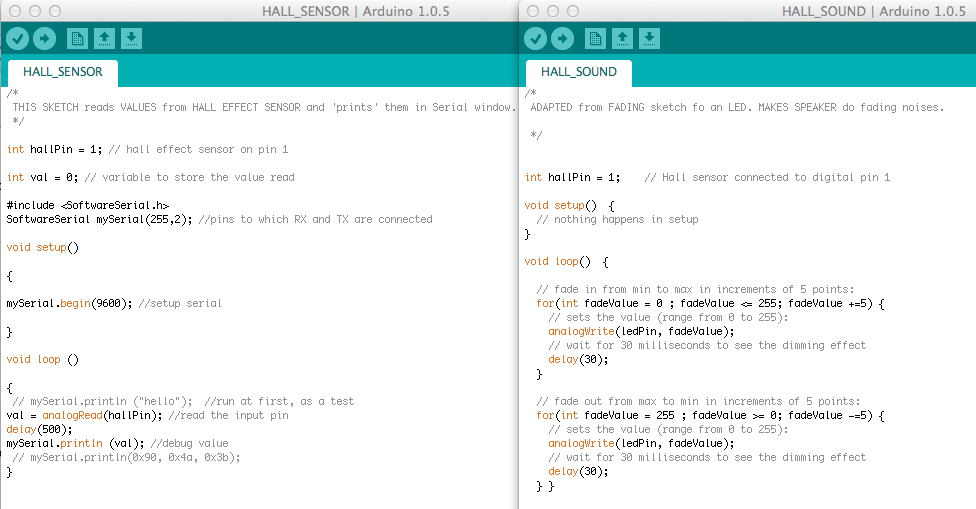Click Verify icon in HALL_SENSOR window
Screen dimensions: 976x509
[x=17, y=39]
